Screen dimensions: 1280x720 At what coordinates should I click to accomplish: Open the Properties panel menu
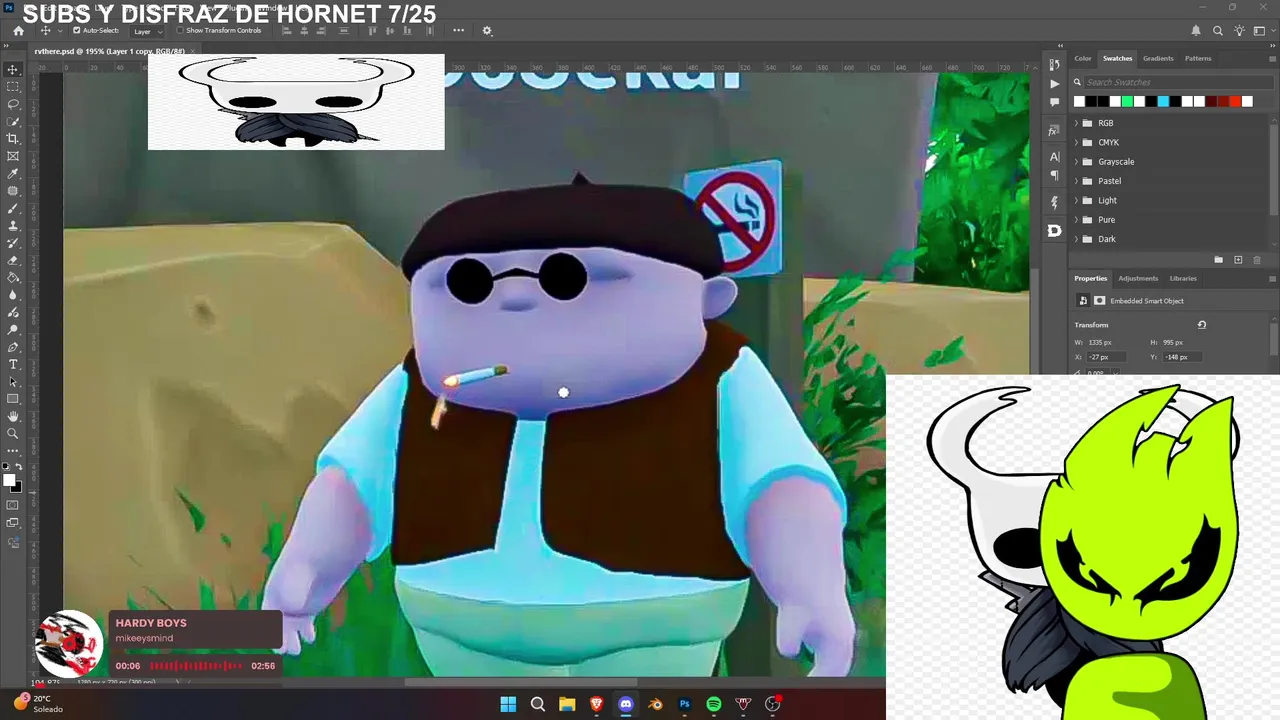(x=1272, y=279)
